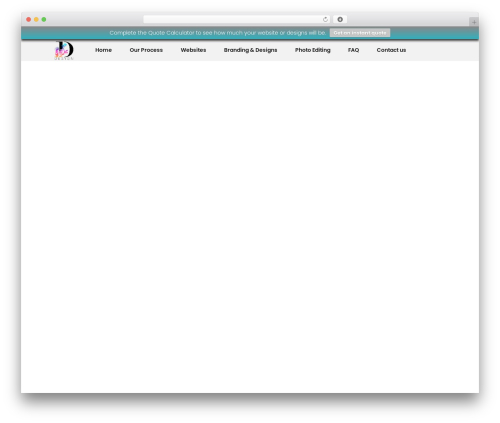Click the round extension icon beside address bar
Screen dimensions: 500x423
coord(340,19)
